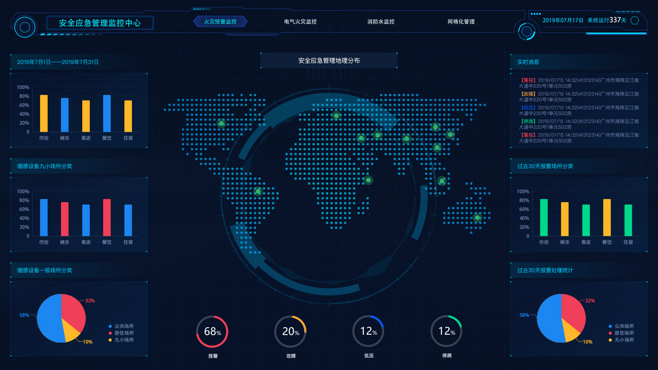Click the 68% red circular gauge
Screen dimensions: 658x370
point(212,331)
